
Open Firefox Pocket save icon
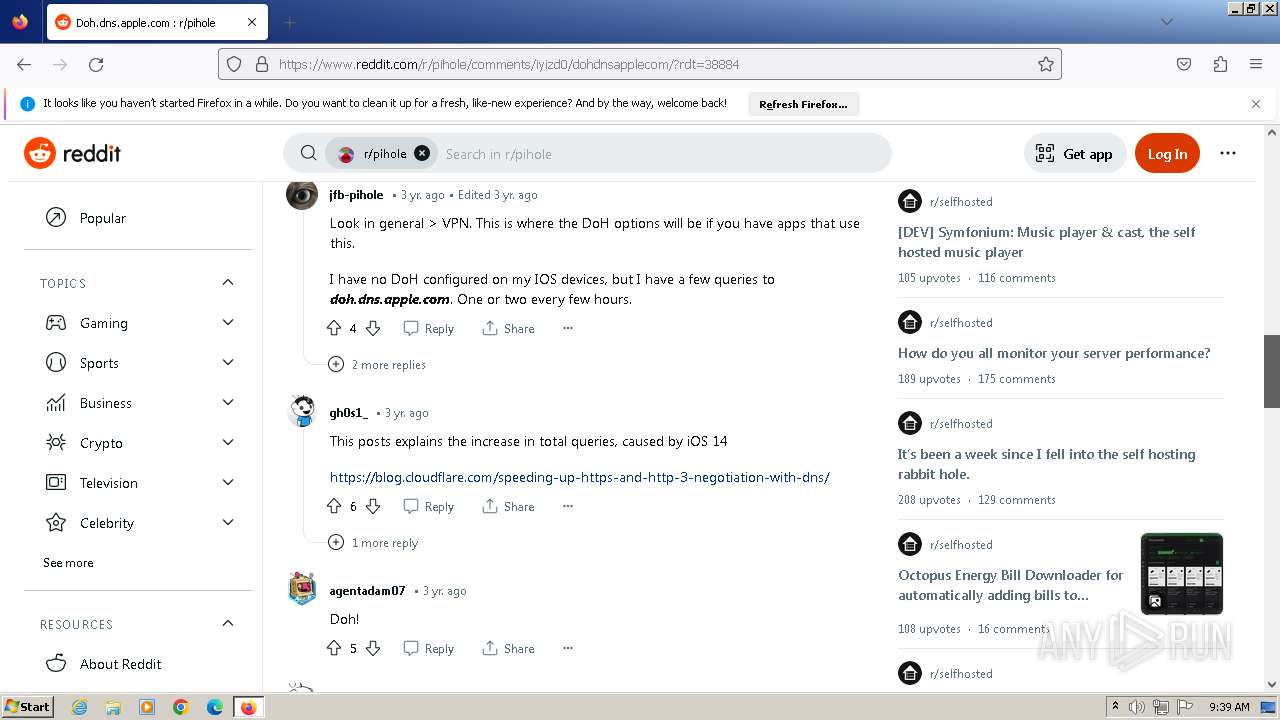tap(1184, 64)
